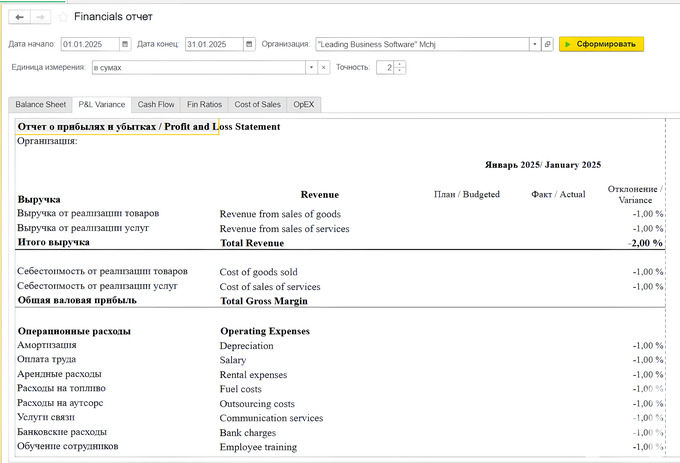This screenshot has width=680, height=463.
Task: Select the Fin Ratios tab
Action: pos(205,104)
